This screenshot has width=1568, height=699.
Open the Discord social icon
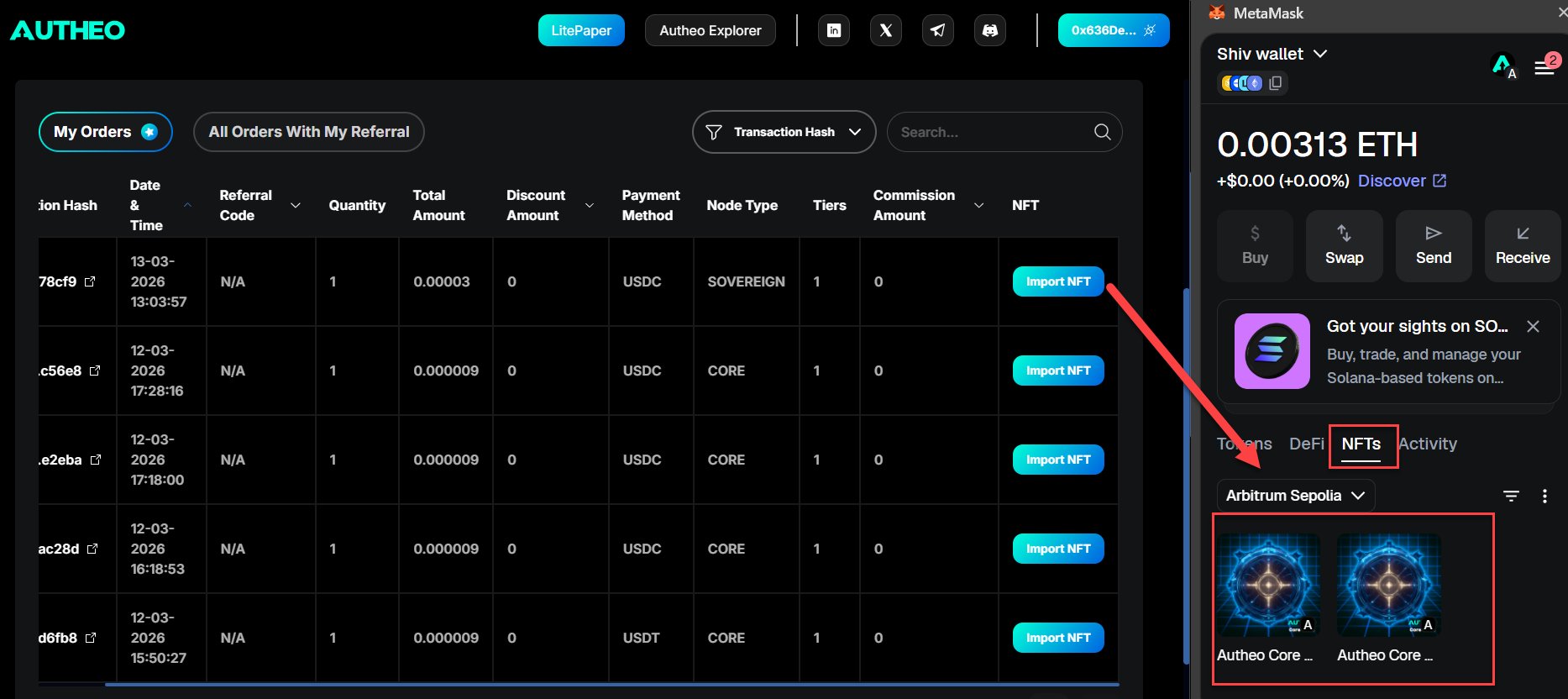click(x=990, y=30)
